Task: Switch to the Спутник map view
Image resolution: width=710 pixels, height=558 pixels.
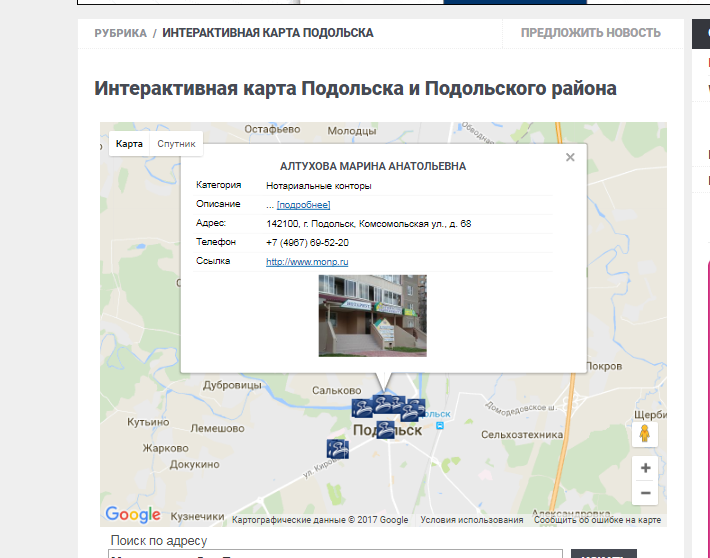Action: coord(177,144)
